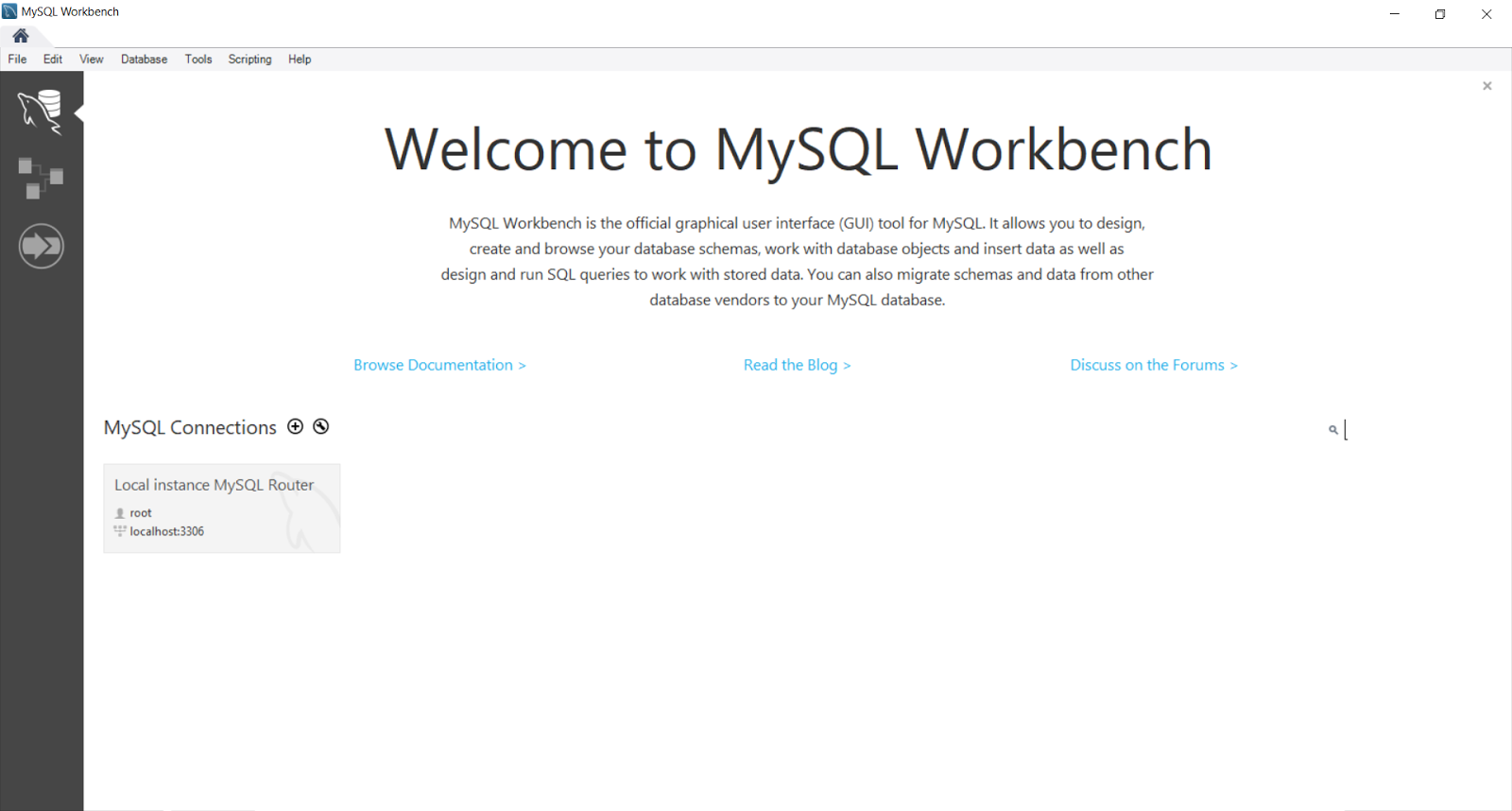Click the MySQL Connections heading
1512x811 pixels.
click(190, 427)
